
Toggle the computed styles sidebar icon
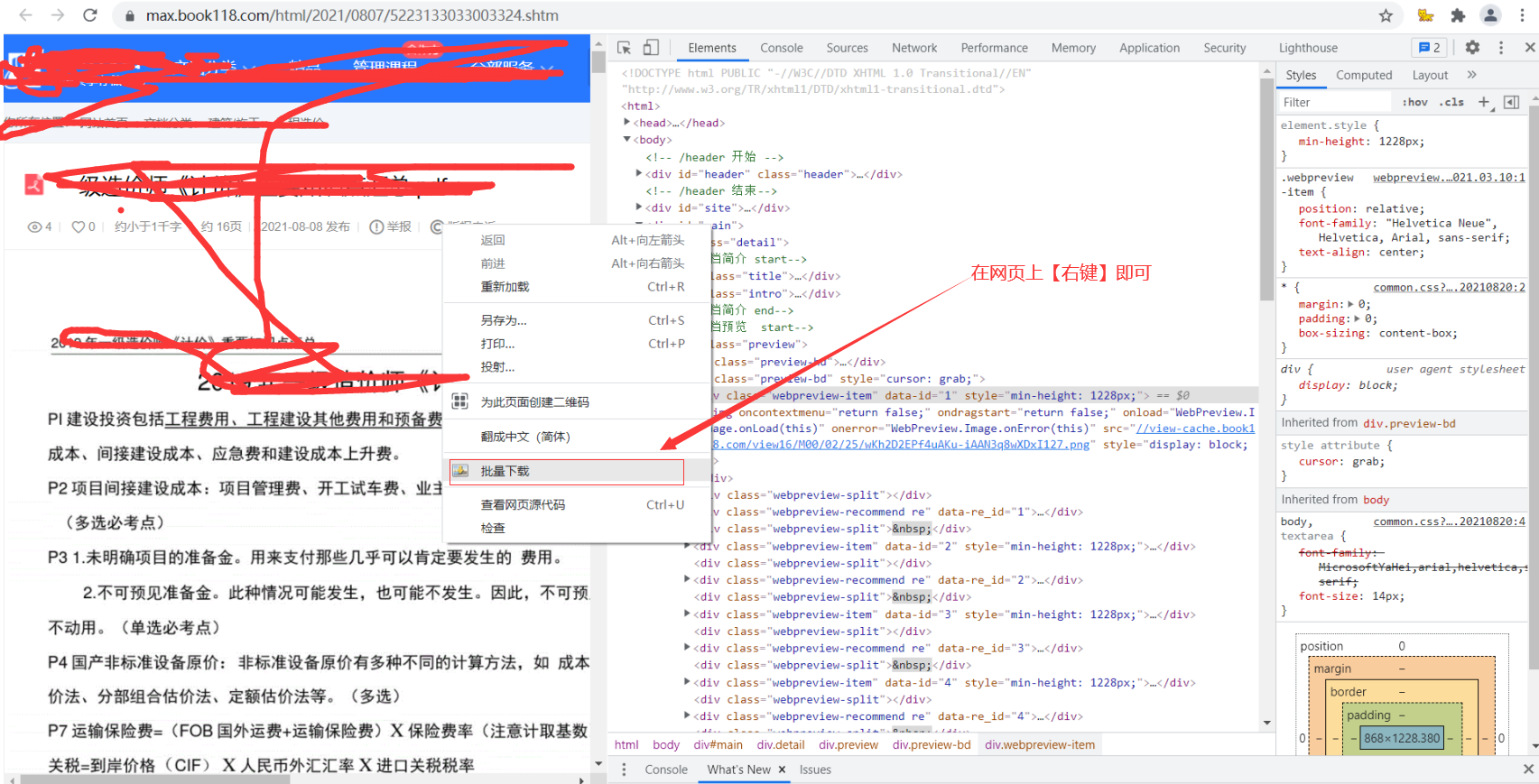point(1512,102)
